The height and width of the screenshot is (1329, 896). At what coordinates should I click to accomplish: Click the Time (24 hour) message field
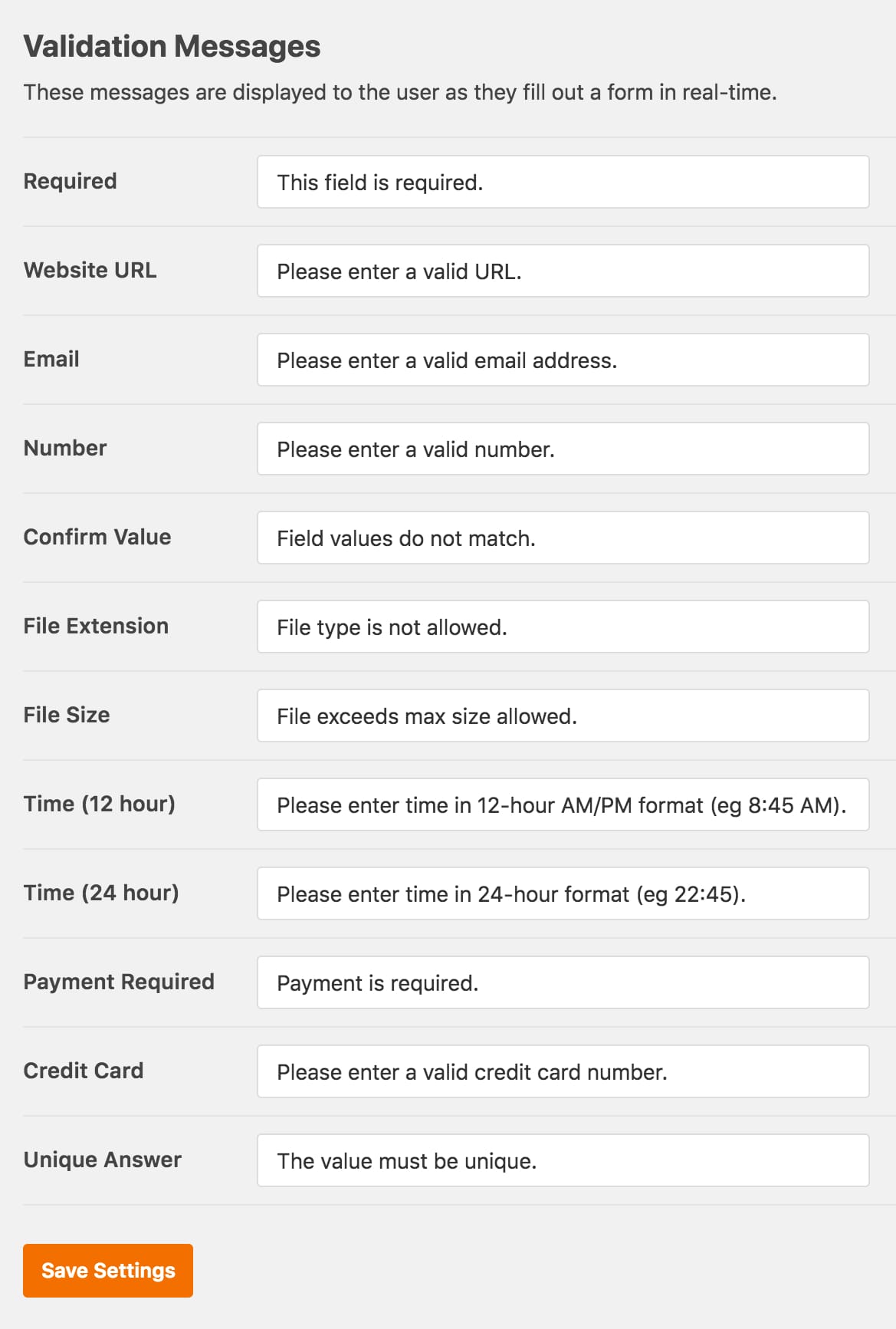click(x=562, y=893)
